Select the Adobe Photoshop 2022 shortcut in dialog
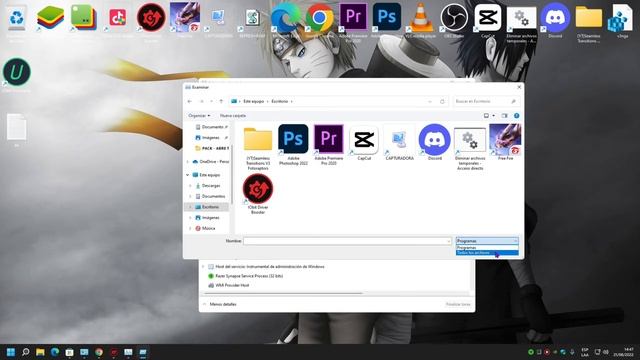The height and width of the screenshot is (360, 640). (x=293, y=145)
